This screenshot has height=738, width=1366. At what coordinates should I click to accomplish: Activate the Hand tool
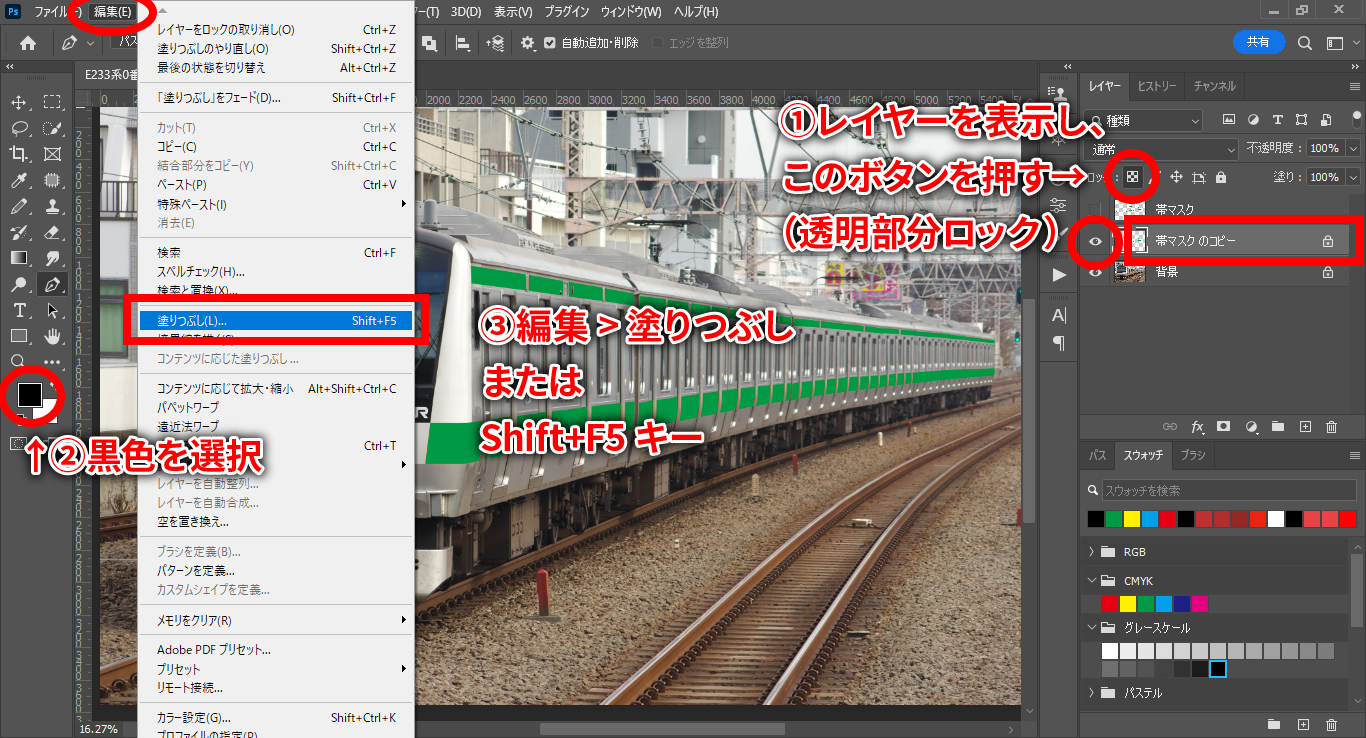click(53, 336)
